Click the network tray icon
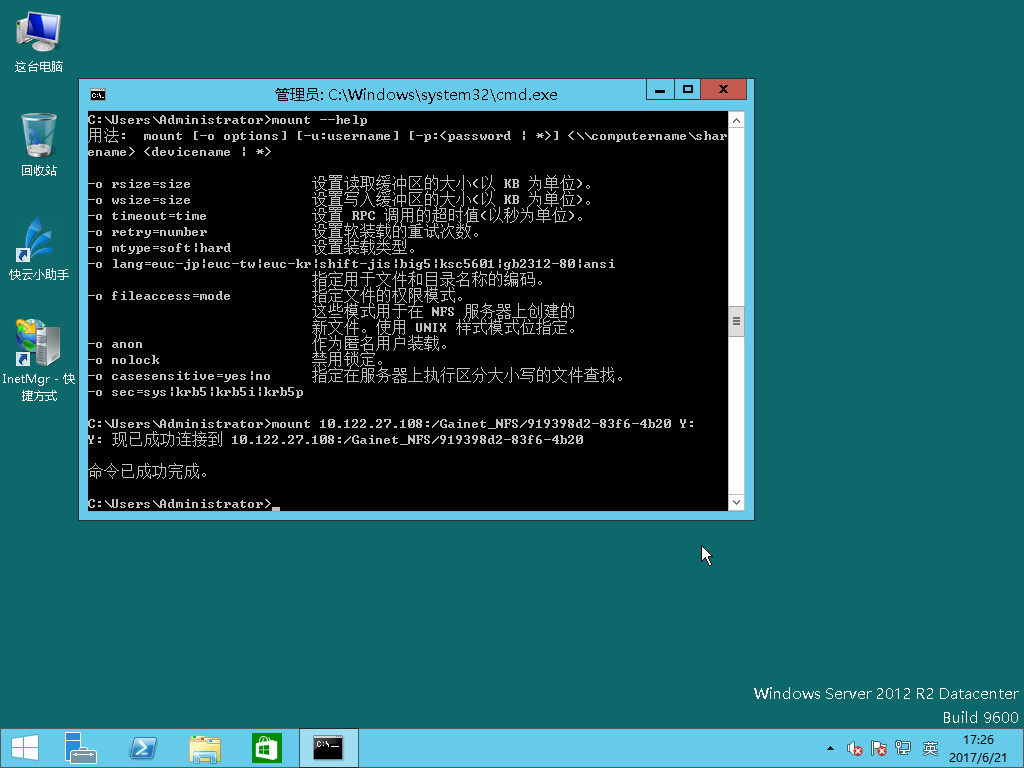Screen dimensions: 1024x768 [x=903, y=748]
